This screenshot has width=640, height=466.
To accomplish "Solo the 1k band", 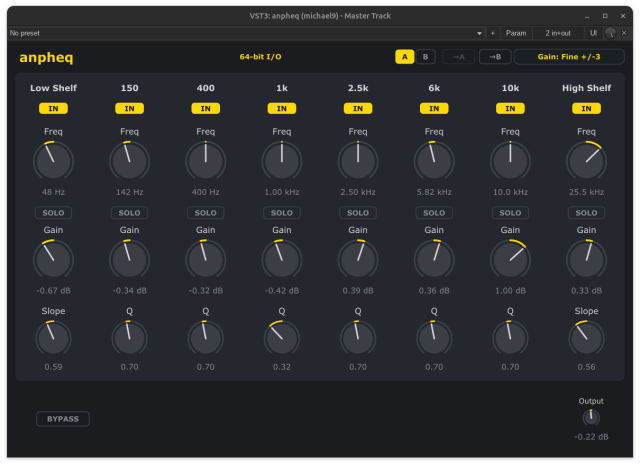I will 282,213.
